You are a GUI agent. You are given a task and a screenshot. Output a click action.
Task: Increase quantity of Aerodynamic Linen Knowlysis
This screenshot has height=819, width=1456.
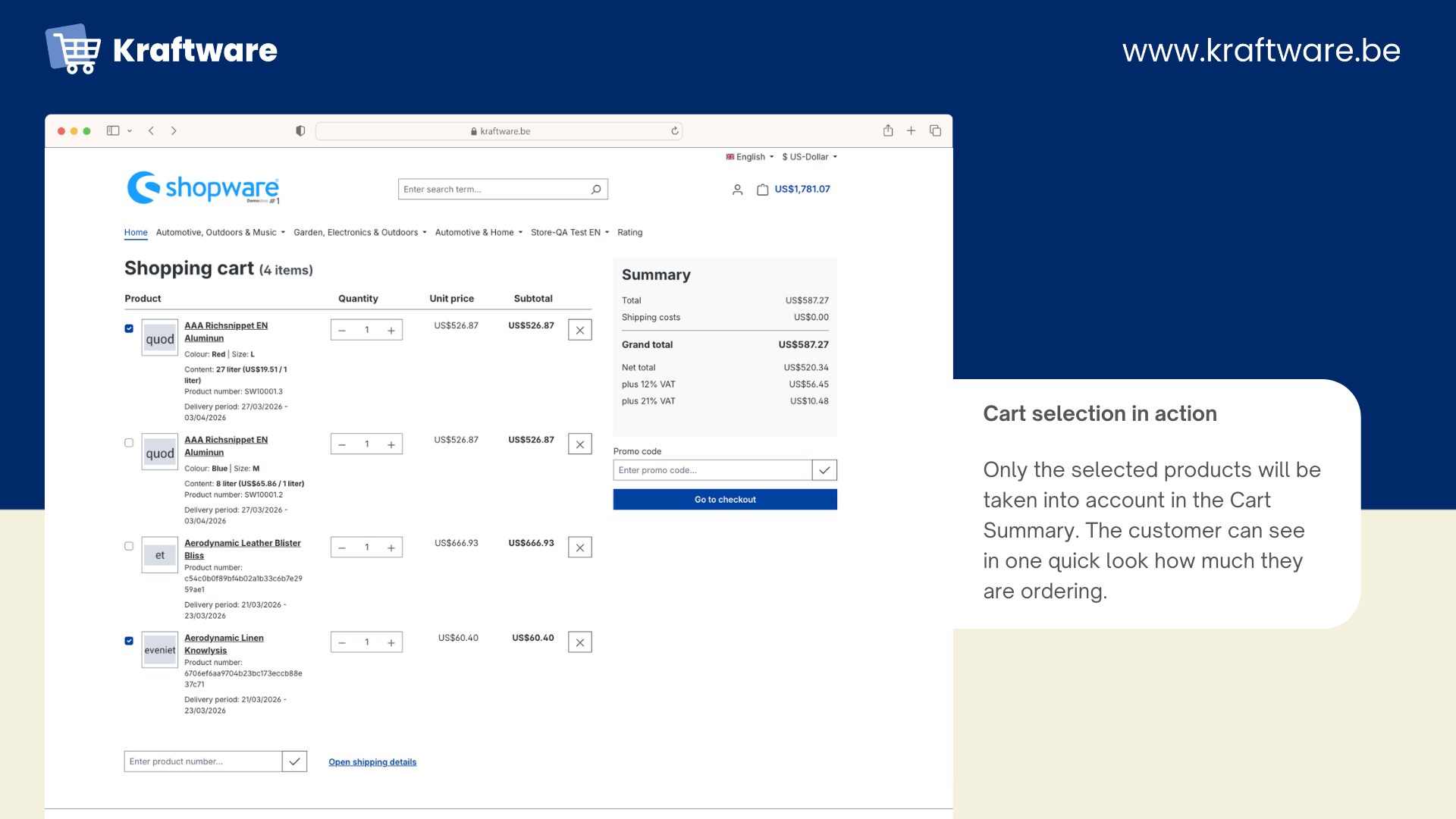tap(391, 642)
